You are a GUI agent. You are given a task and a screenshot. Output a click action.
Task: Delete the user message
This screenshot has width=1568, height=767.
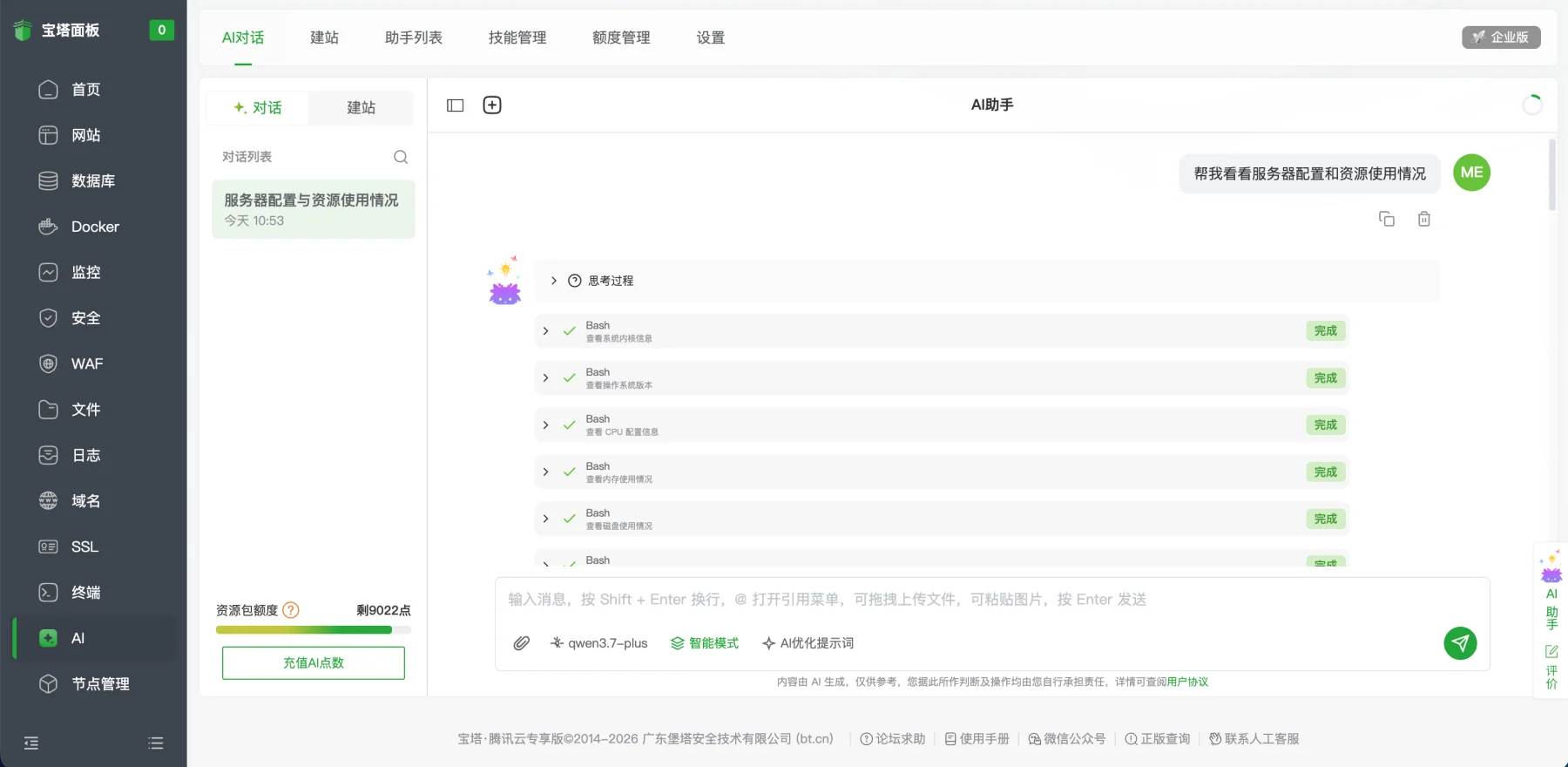click(1424, 219)
